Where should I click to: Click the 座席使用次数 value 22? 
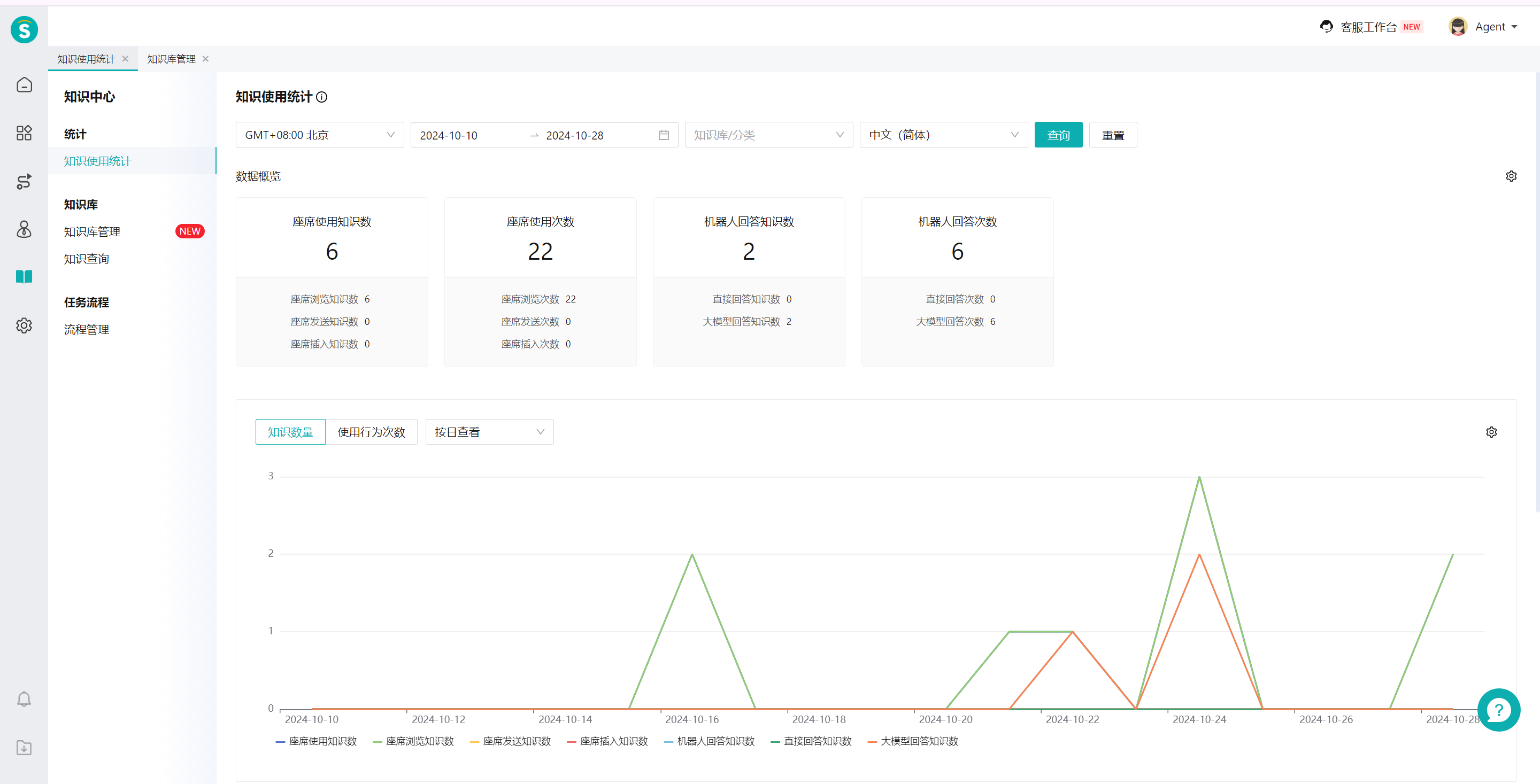coord(541,252)
